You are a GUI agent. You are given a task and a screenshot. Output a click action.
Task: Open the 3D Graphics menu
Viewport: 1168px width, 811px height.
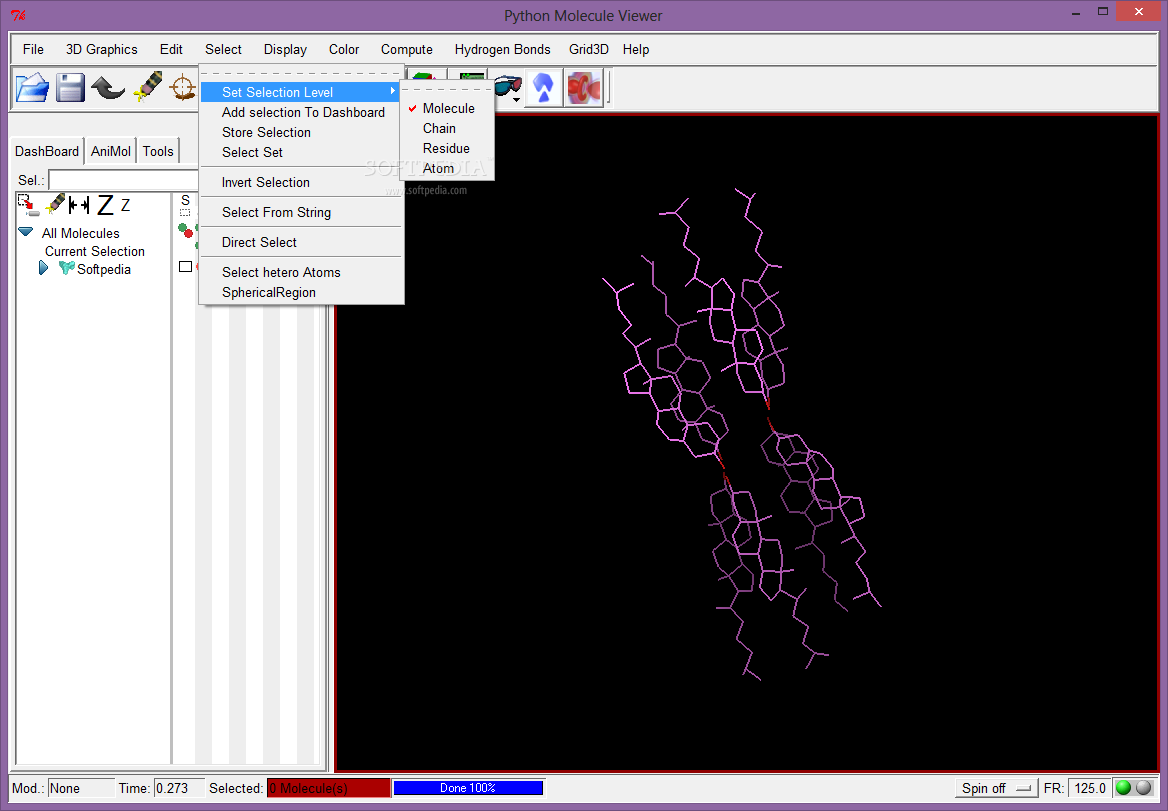click(101, 49)
